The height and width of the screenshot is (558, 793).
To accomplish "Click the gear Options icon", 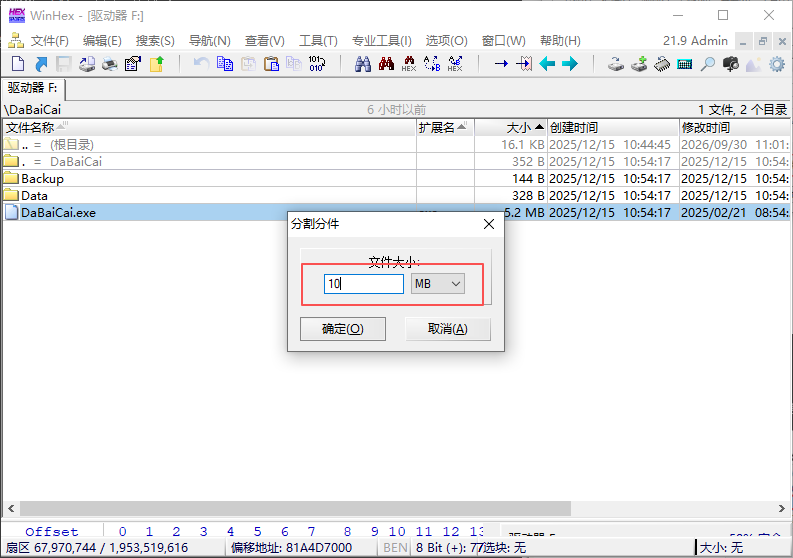I will point(777,64).
